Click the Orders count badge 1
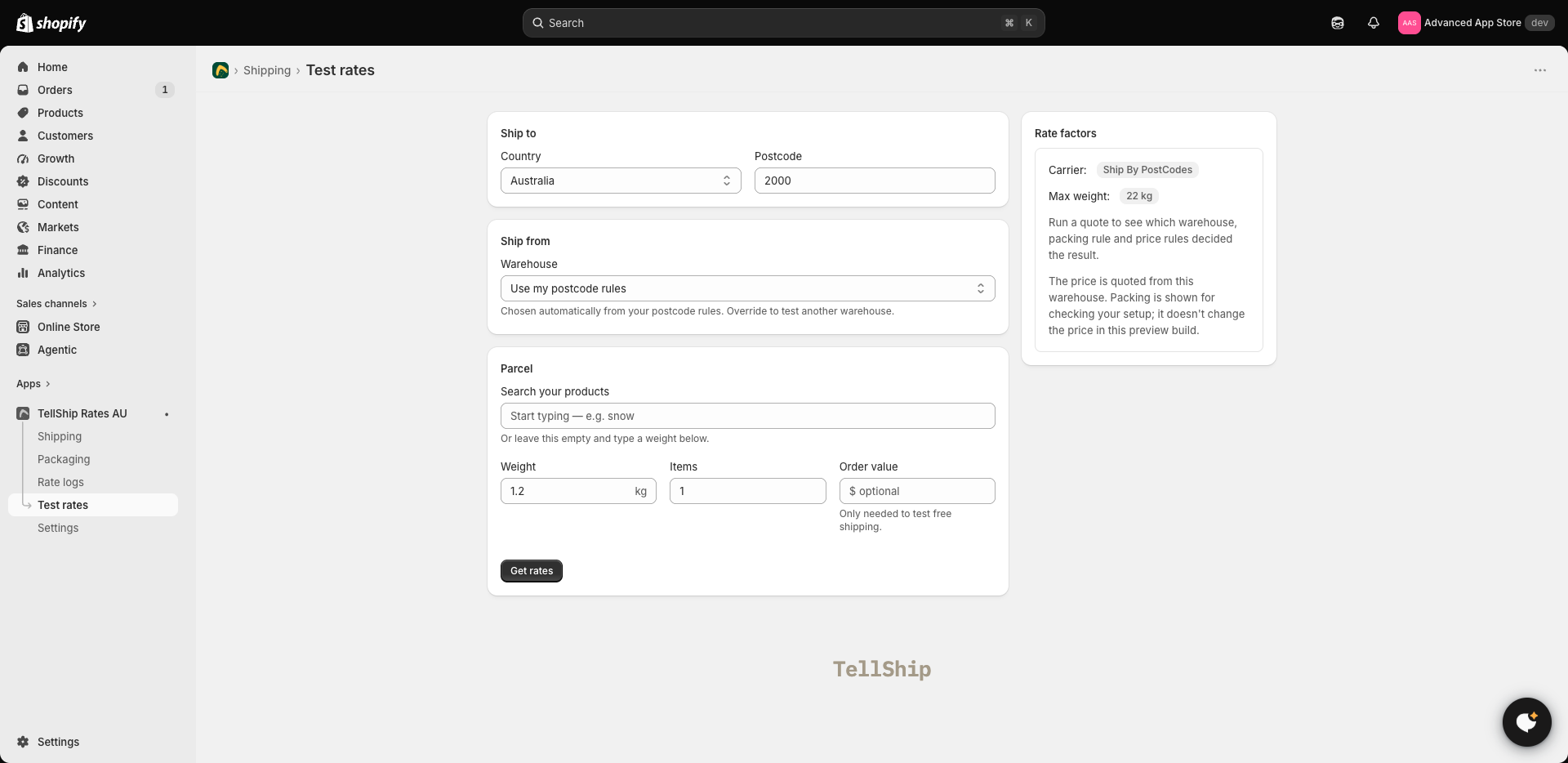1568x763 pixels. point(165,90)
